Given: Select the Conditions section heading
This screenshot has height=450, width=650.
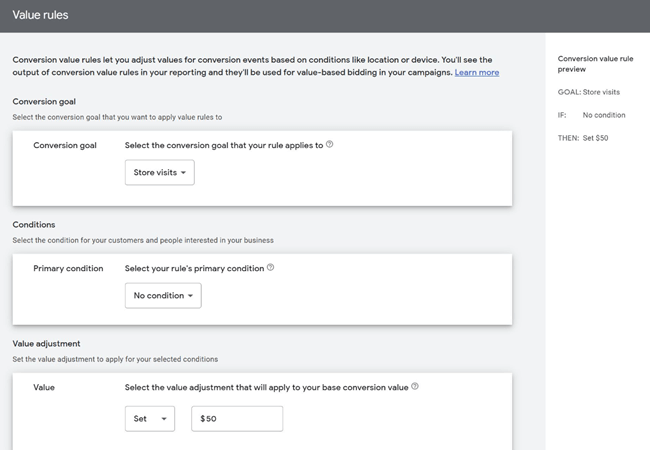Looking at the screenshot, I should point(34,224).
